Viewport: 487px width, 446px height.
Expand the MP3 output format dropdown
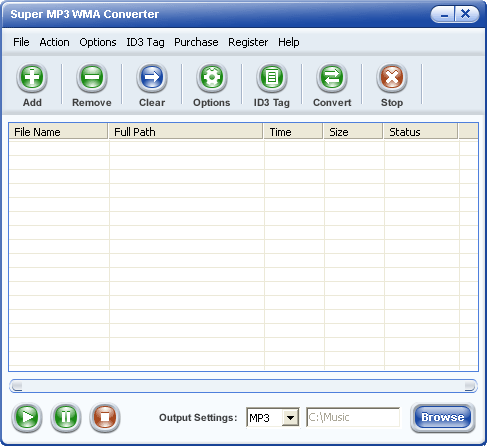[290, 417]
